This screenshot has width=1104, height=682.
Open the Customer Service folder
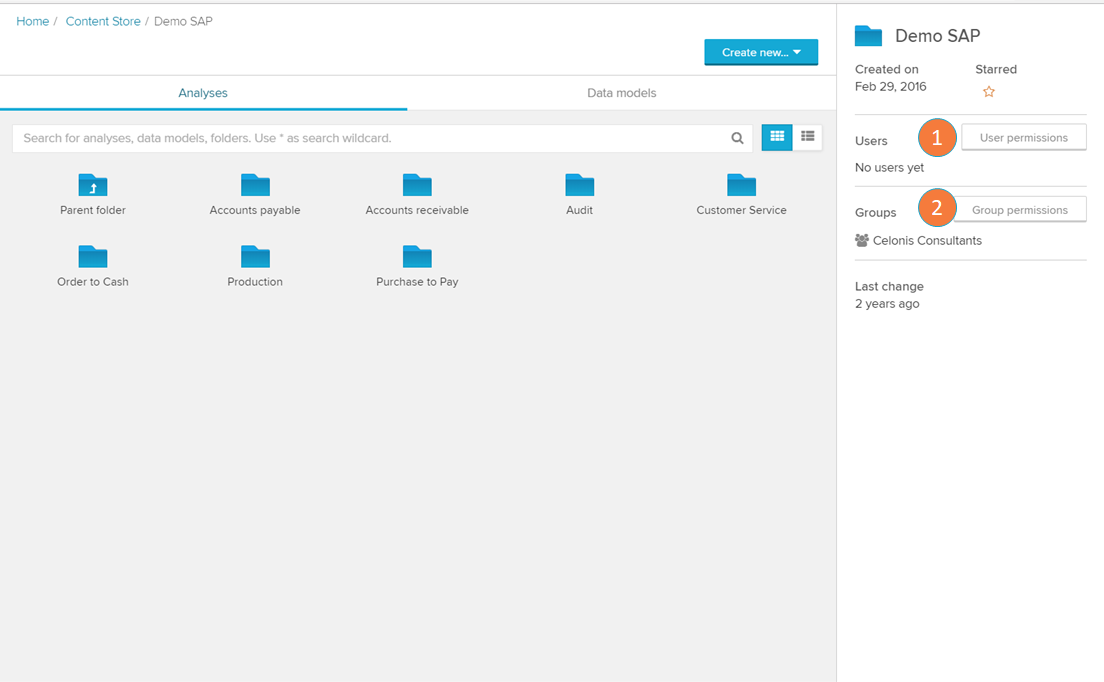click(x=741, y=185)
